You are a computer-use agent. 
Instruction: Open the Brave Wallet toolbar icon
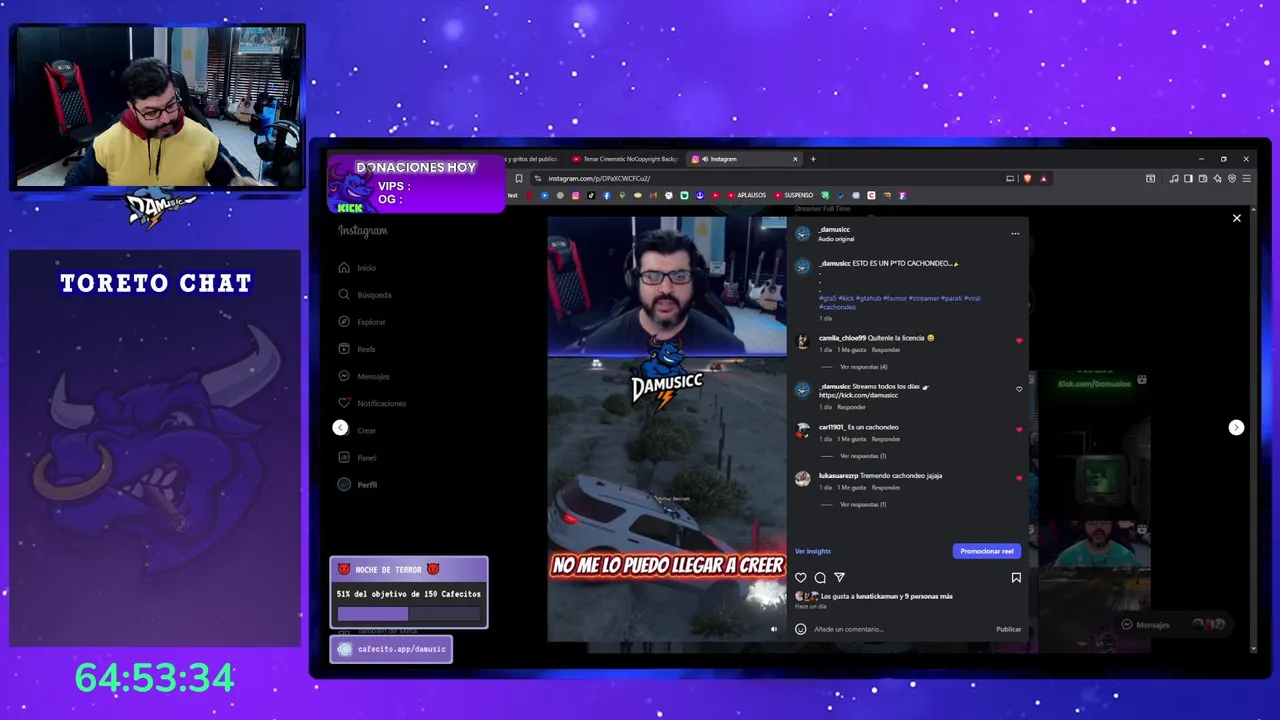(1203, 178)
